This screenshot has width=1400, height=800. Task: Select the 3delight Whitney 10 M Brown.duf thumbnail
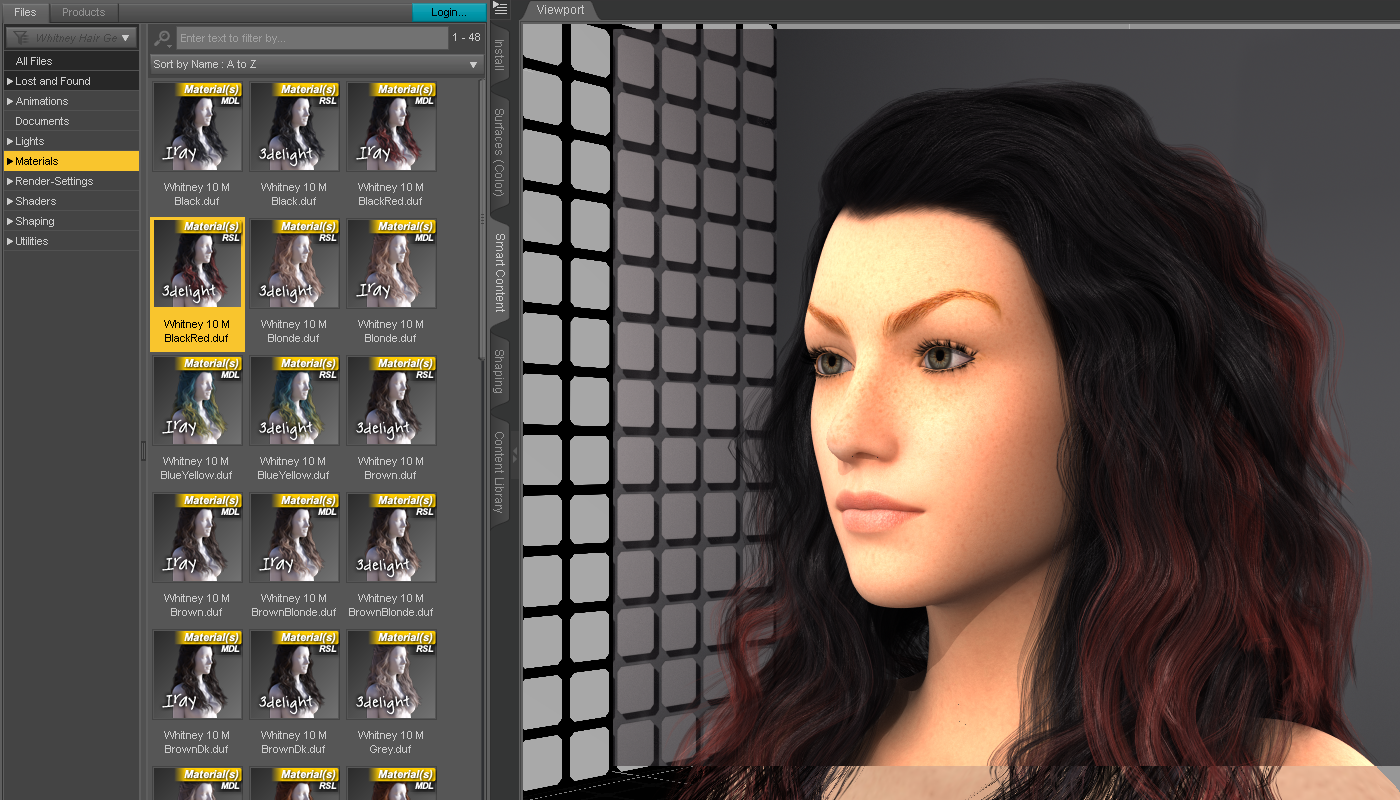391,401
